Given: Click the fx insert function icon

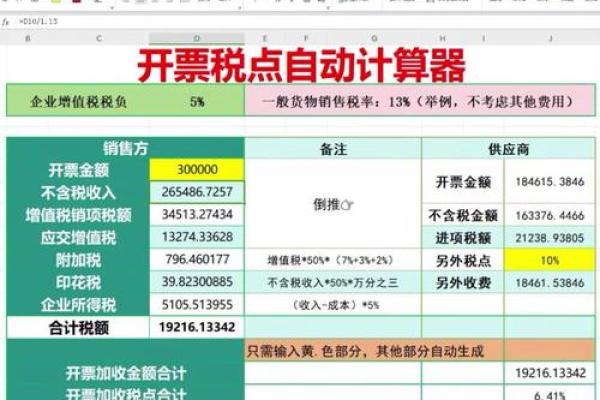Looking at the screenshot, I should click(7, 21).
